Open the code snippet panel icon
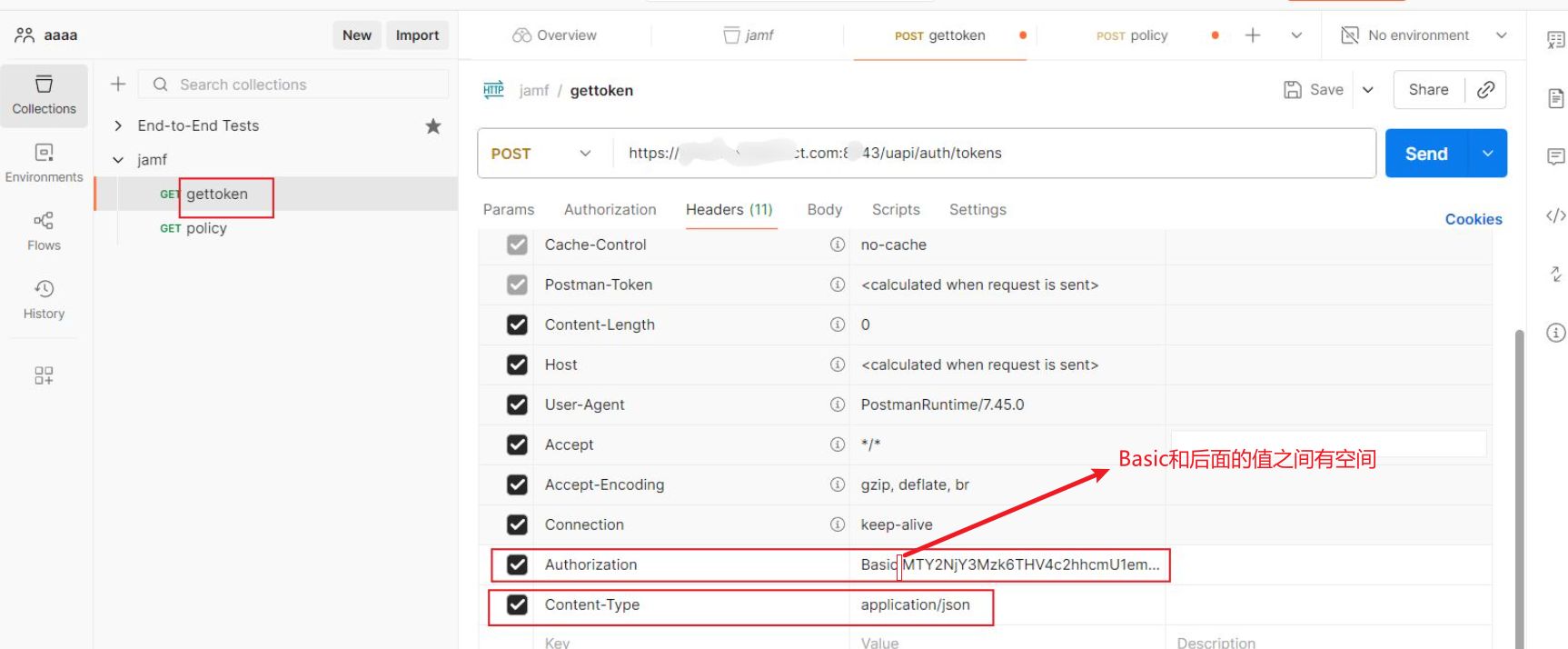The image size is (1568, 649). [1555, 215]
